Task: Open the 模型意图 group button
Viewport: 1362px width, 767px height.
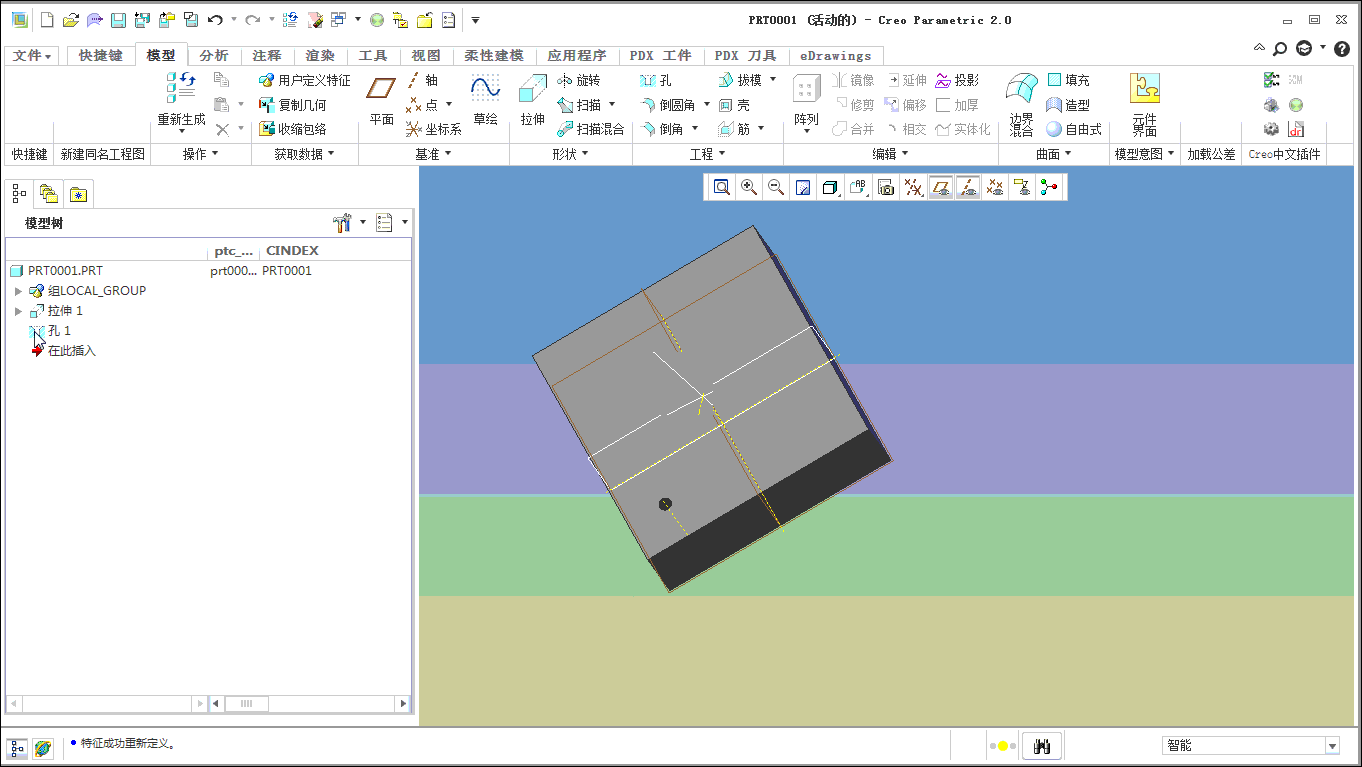Action: click(1145, 154)
